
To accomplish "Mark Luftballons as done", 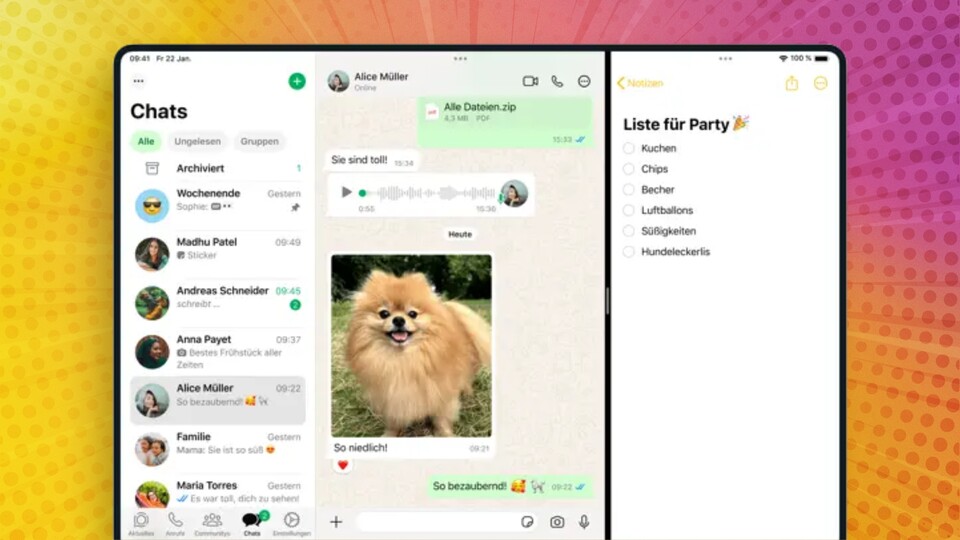I will coord(629,210).
